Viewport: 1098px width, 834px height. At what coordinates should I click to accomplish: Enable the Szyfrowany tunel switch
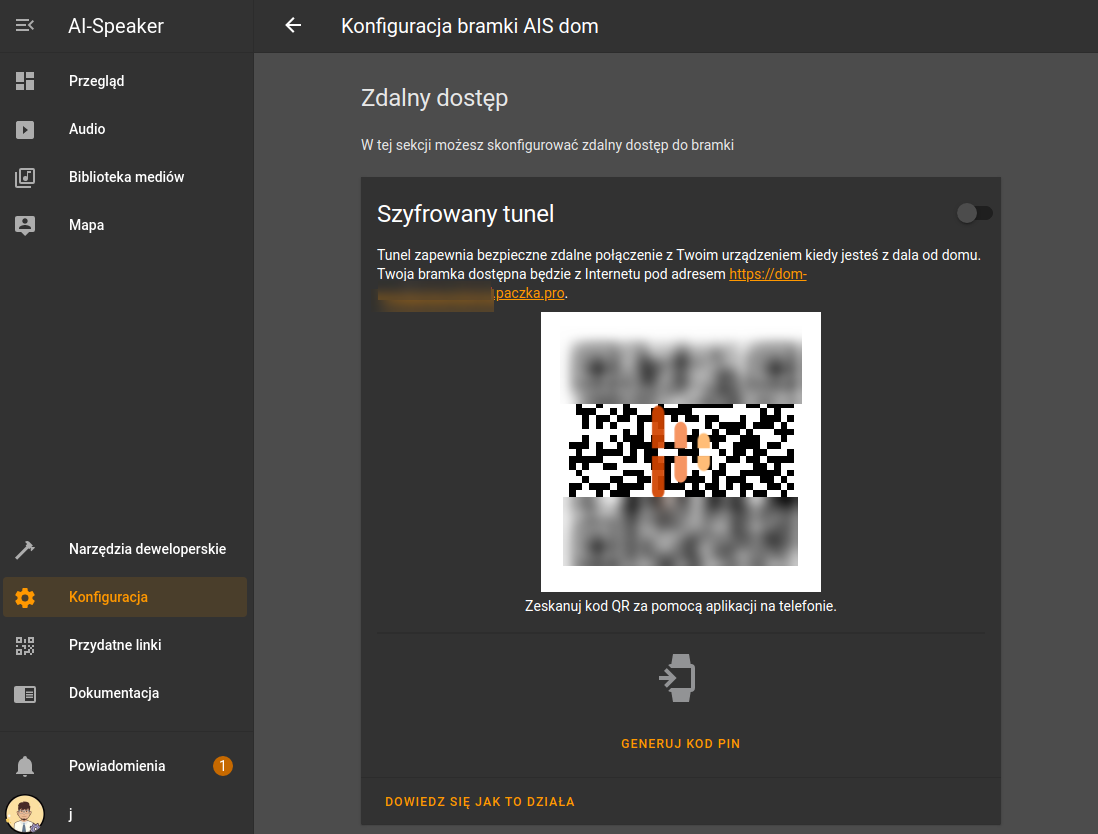[974, 213]
